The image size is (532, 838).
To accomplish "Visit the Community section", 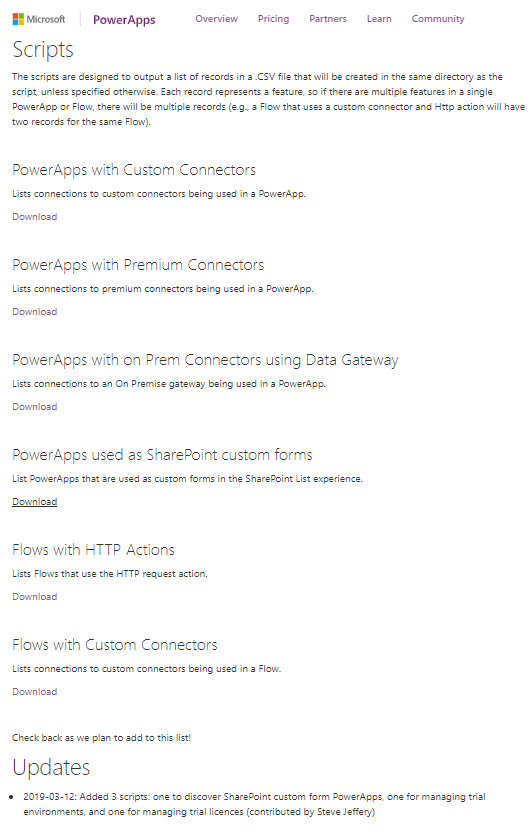I will pos(438,19).
